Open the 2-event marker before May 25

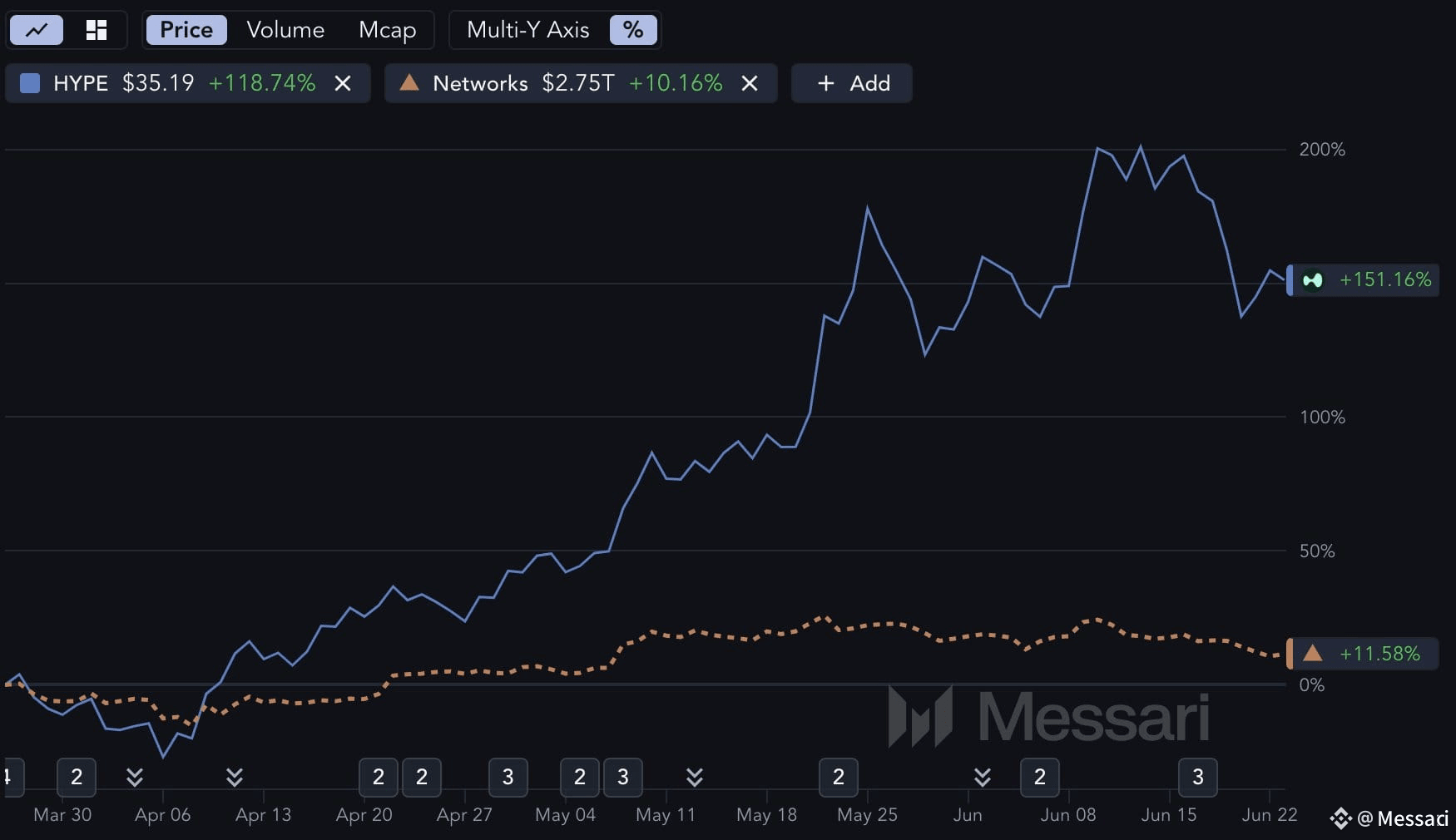coord(839,777)
